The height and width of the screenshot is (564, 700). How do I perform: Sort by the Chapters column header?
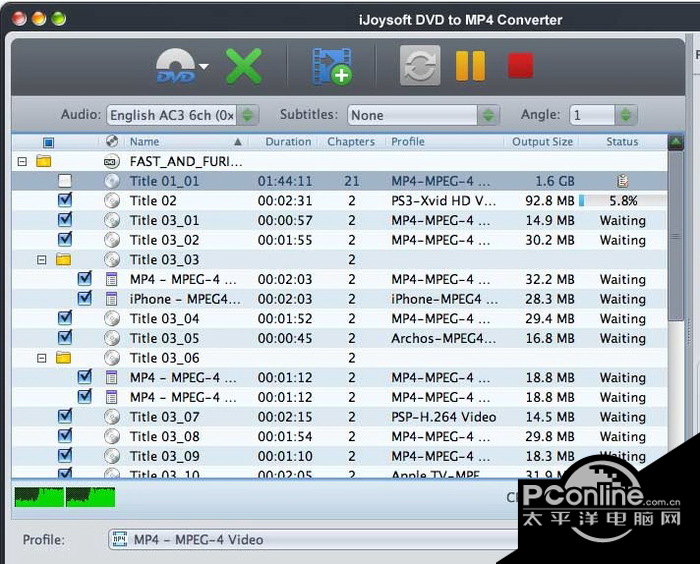tap(351, 142)
